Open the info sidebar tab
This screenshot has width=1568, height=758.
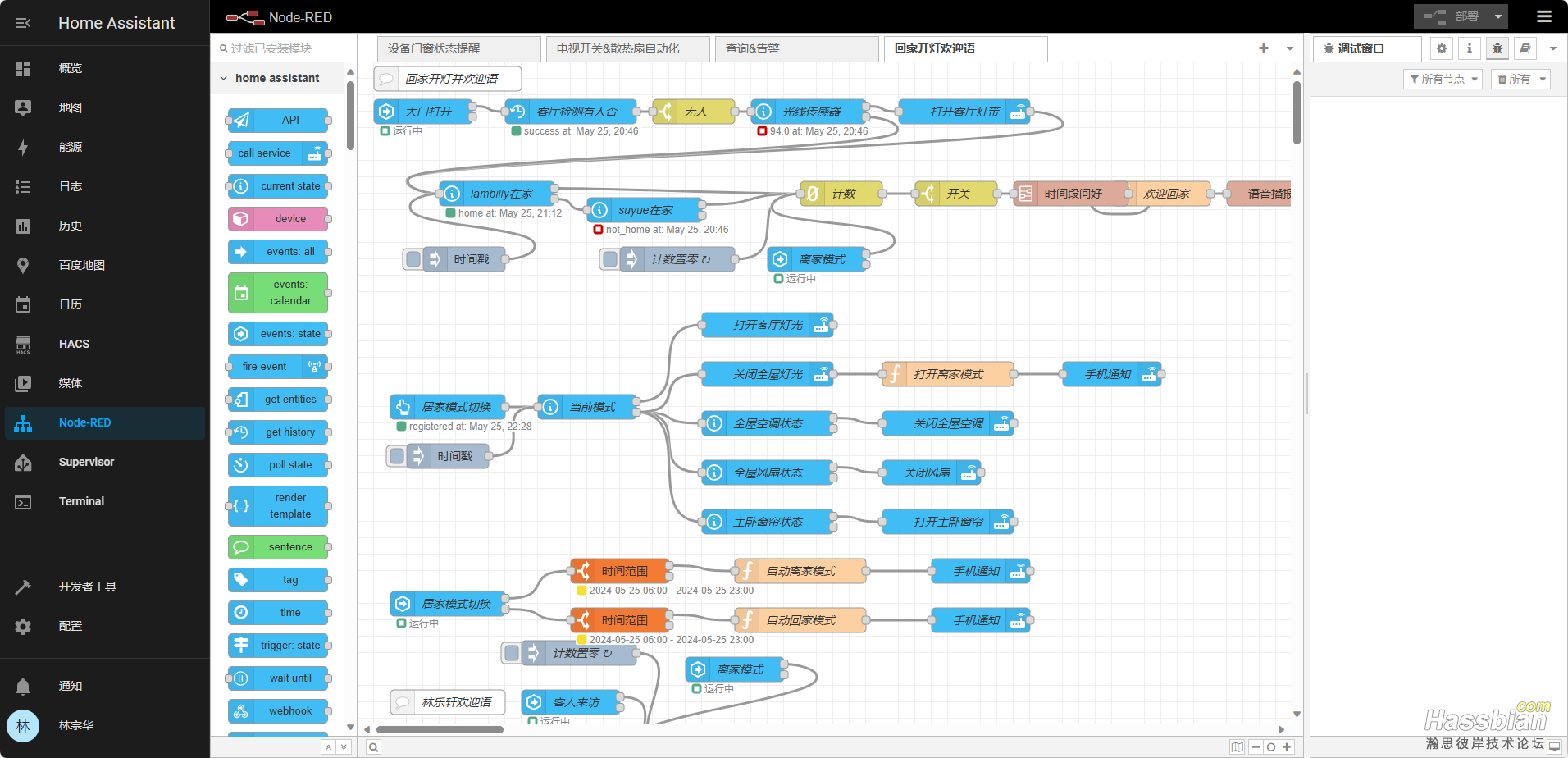tap(1470, 48)
